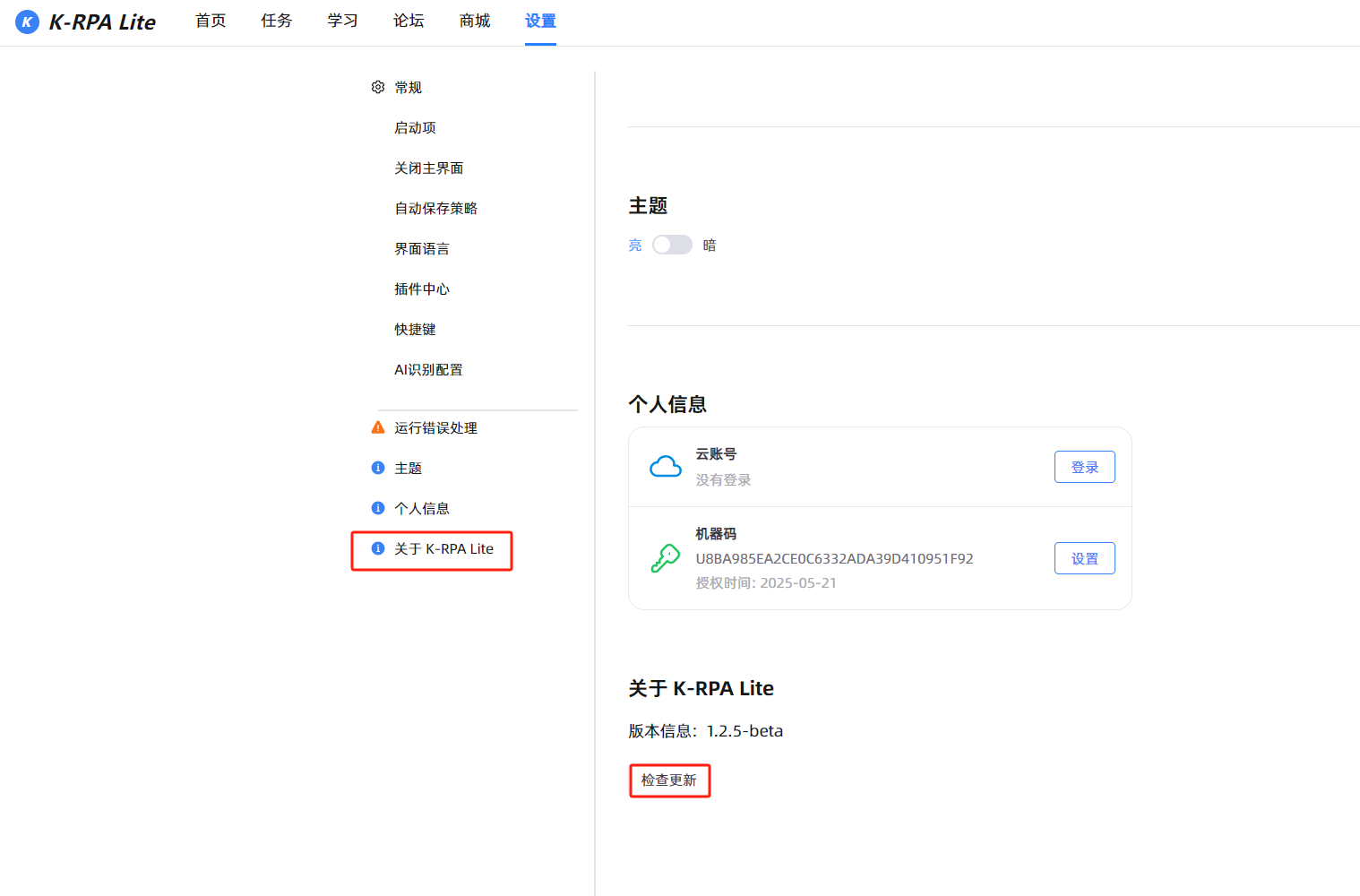This screenshot has width=1360, height=896.
Task: Click the 没有登录 status text
Action: pos(723,479)
